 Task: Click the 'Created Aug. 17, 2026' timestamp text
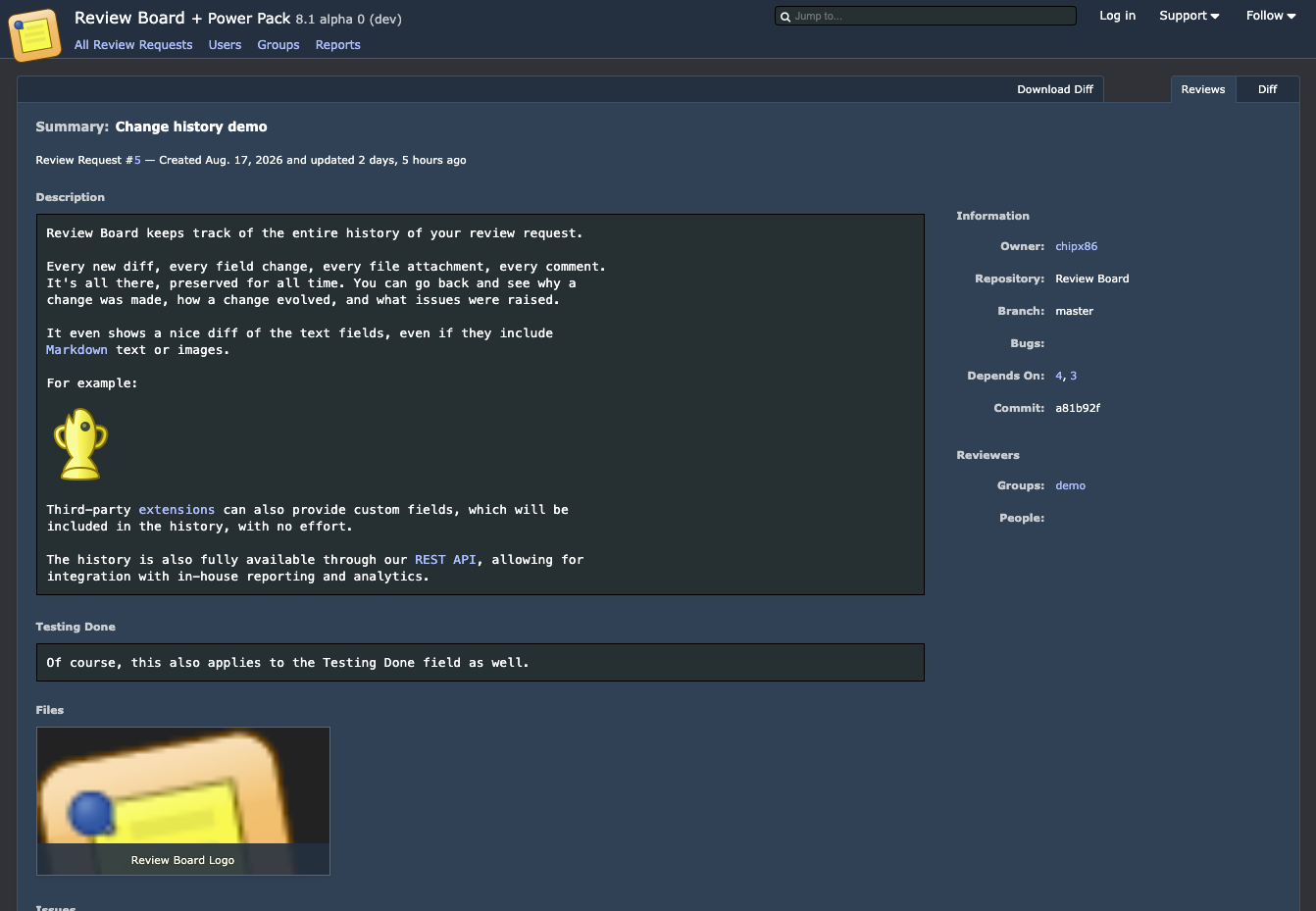pos(221,160)
